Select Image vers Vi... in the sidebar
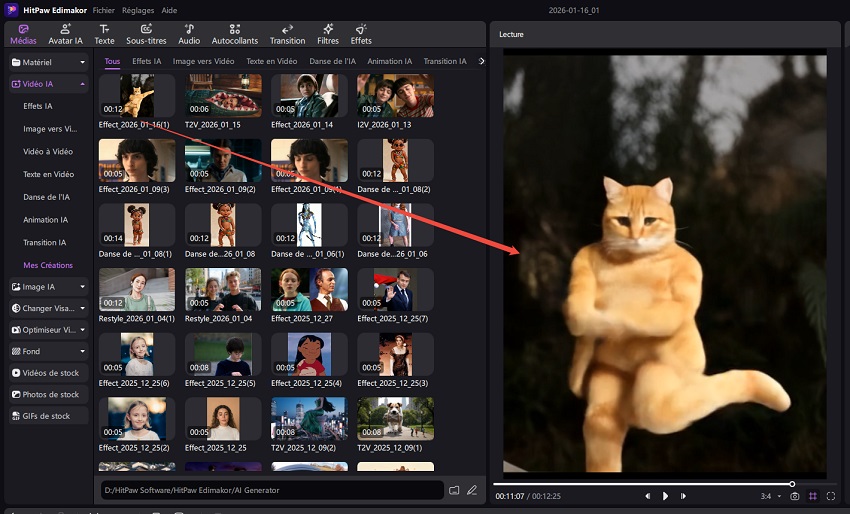Viewport: 850px width, 514px height. click(50, 129)
